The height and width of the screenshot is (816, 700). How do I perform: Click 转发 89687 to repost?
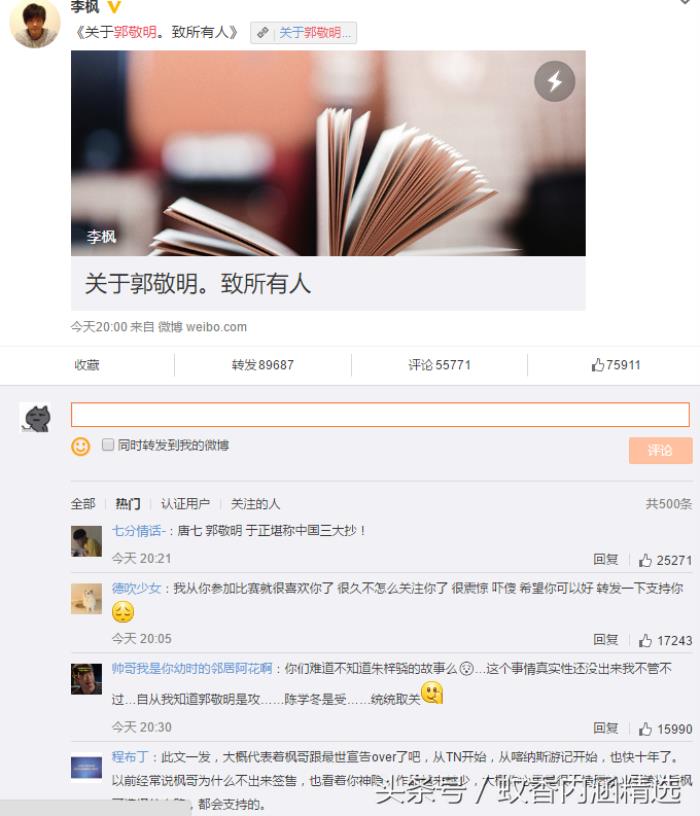[x=263, y=365]
